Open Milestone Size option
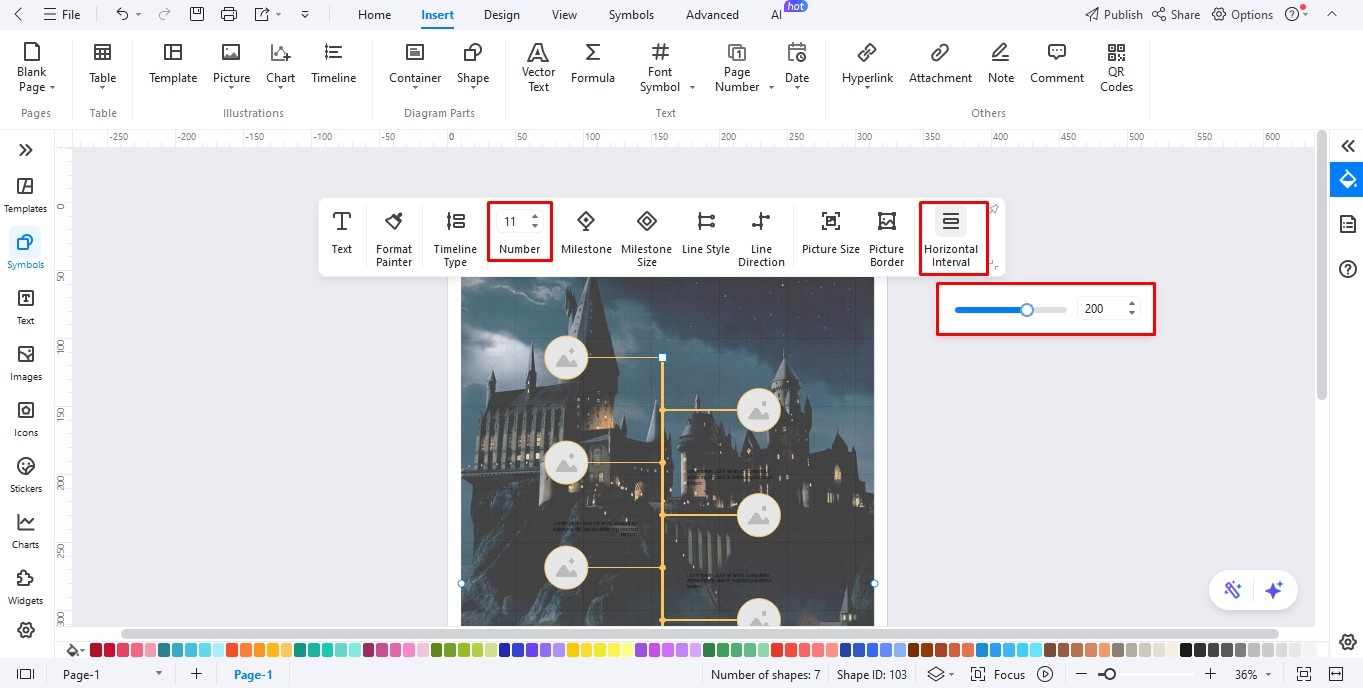1363x688 pixels. pyautogui.click(x=647, y=239)
